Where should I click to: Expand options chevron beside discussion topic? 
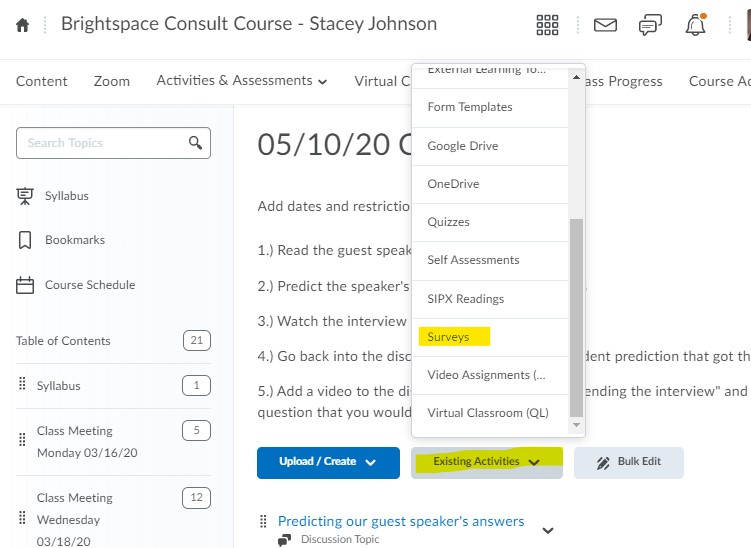tap(547, 530)
